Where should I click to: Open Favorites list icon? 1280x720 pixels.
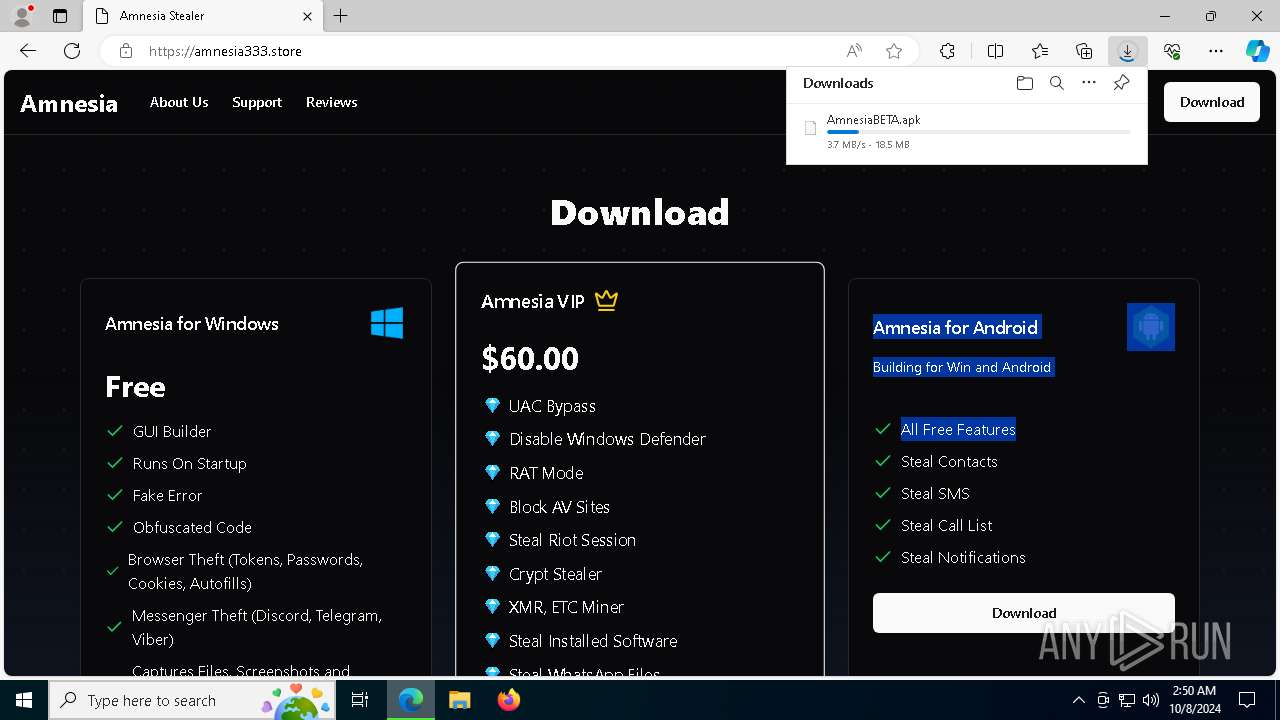[1040, 51]
